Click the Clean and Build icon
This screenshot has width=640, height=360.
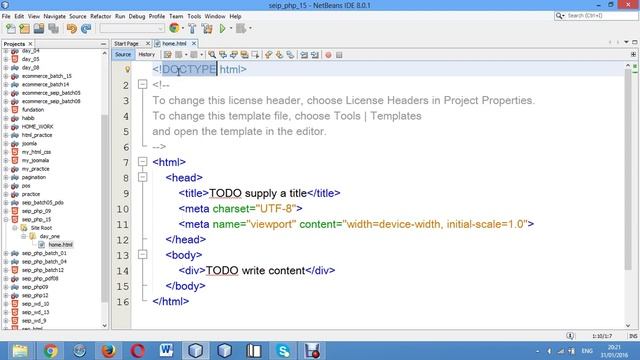(x=207, y=29)
